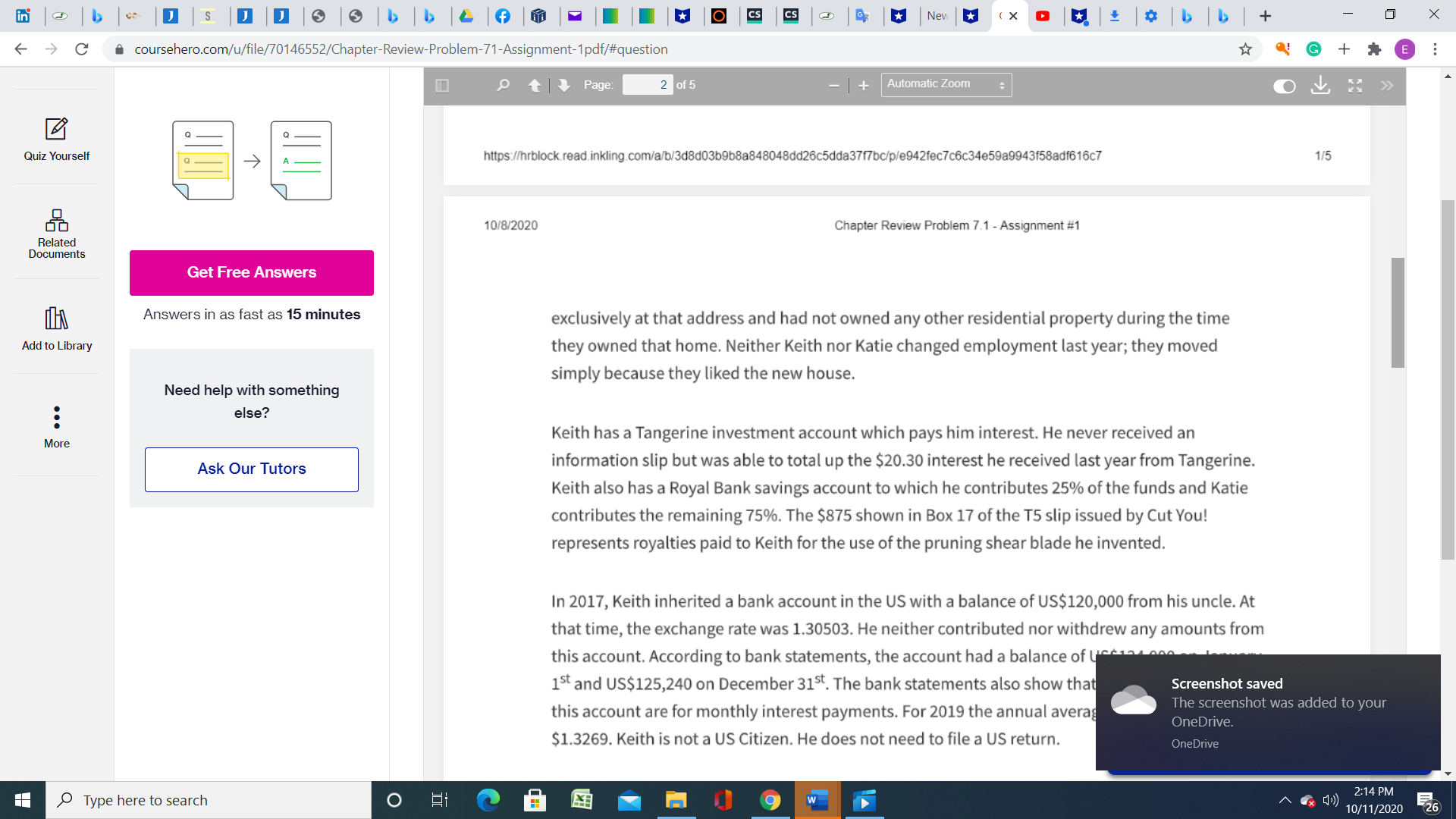Download the PDF document
This screenshot has width=1456, height=819.
(1321, 86)
